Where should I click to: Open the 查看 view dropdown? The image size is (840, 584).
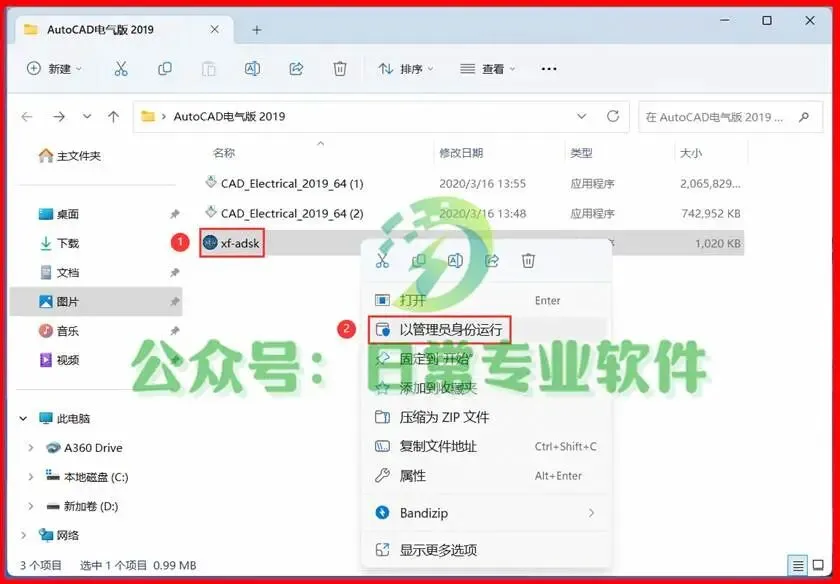coord(488,69)
